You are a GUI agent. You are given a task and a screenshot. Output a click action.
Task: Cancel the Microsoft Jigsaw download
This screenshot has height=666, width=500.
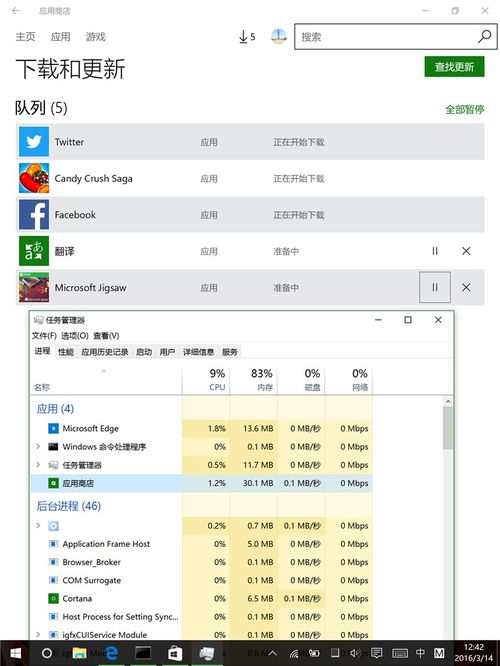pyautogui.click(x=466, y=288)
